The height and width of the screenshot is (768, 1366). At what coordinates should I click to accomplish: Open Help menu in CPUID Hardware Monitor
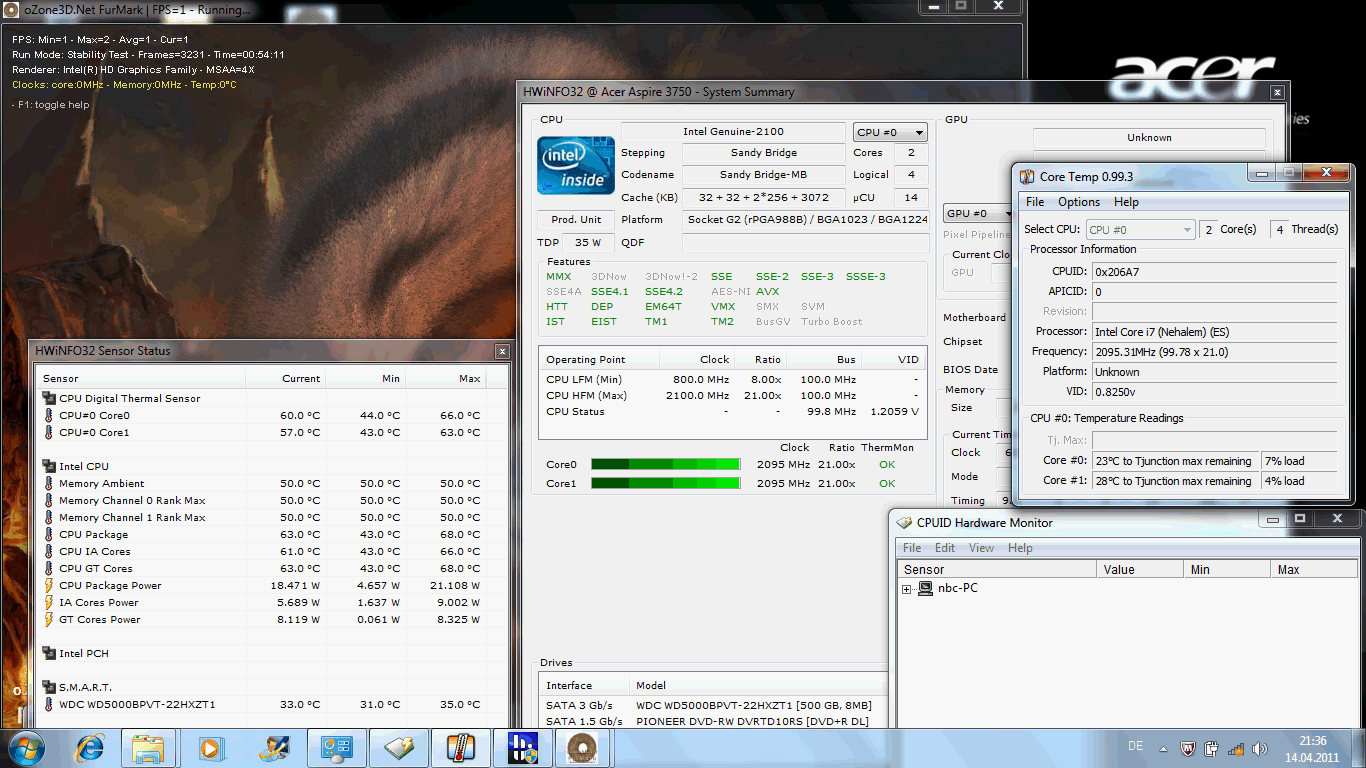pyautogui.click(x=1020, y=548)
